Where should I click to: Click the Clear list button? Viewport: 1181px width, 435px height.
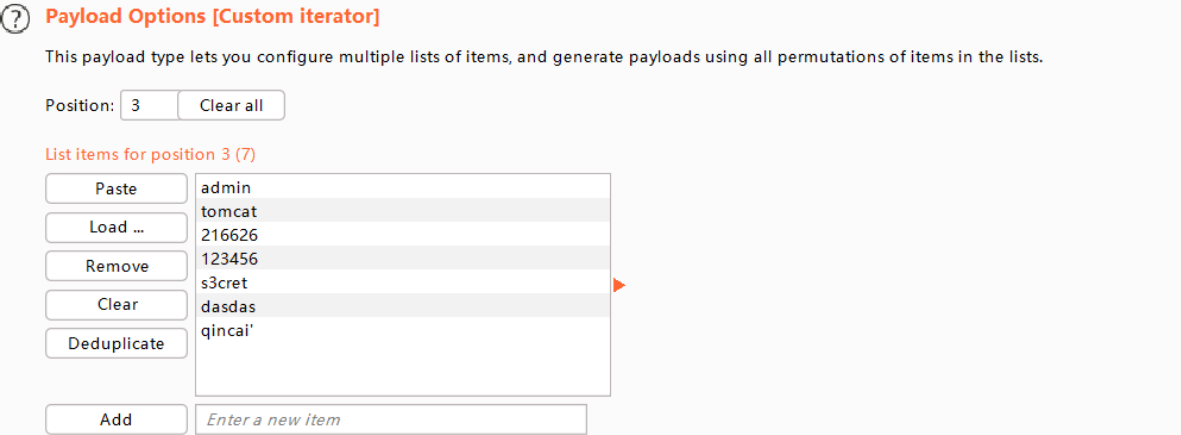(x=116, y=304)
